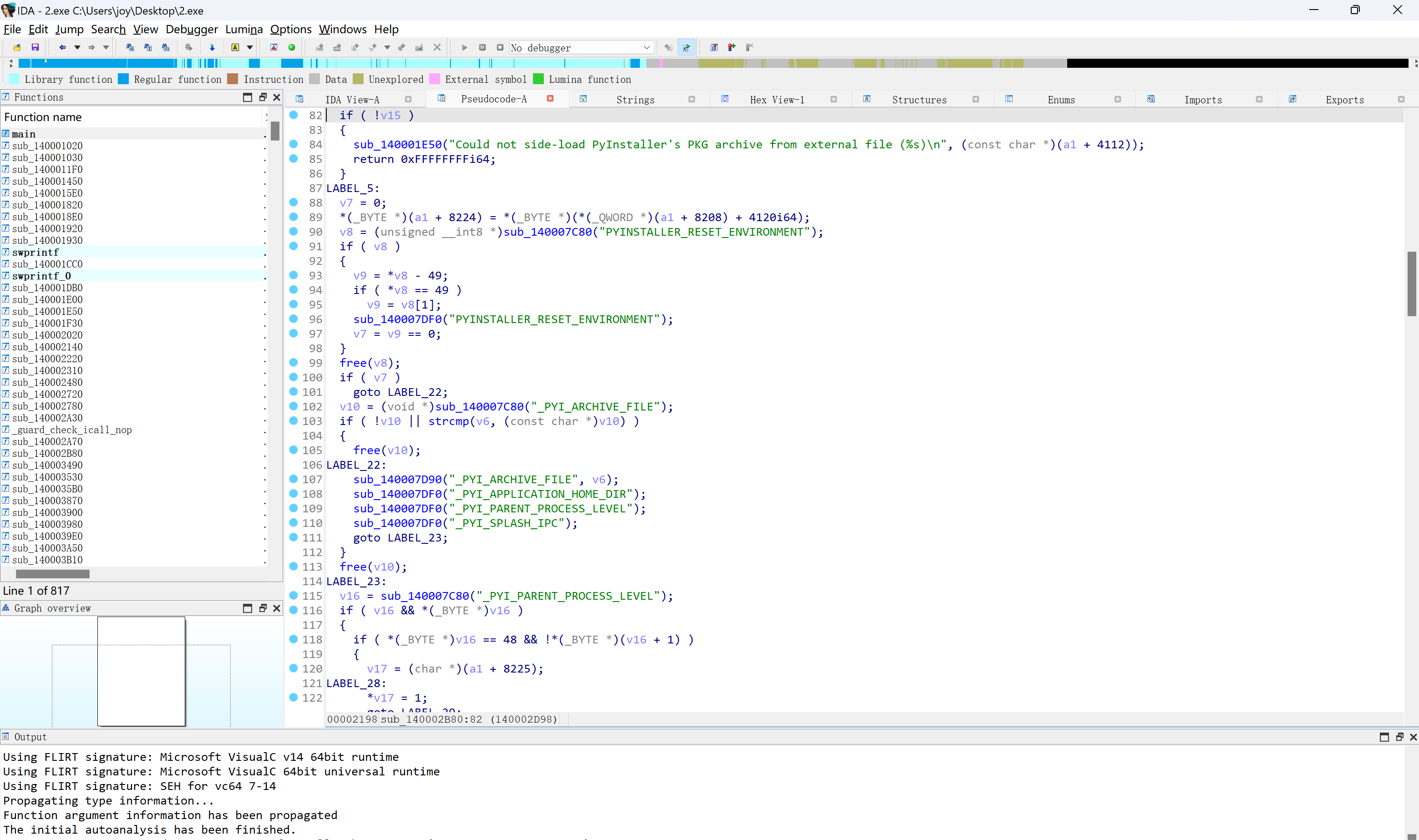This screenshot has height=840, width=1419.
Task: Switch to the Exports tab
Action: pyautogui.click(x=1344, y=100)
